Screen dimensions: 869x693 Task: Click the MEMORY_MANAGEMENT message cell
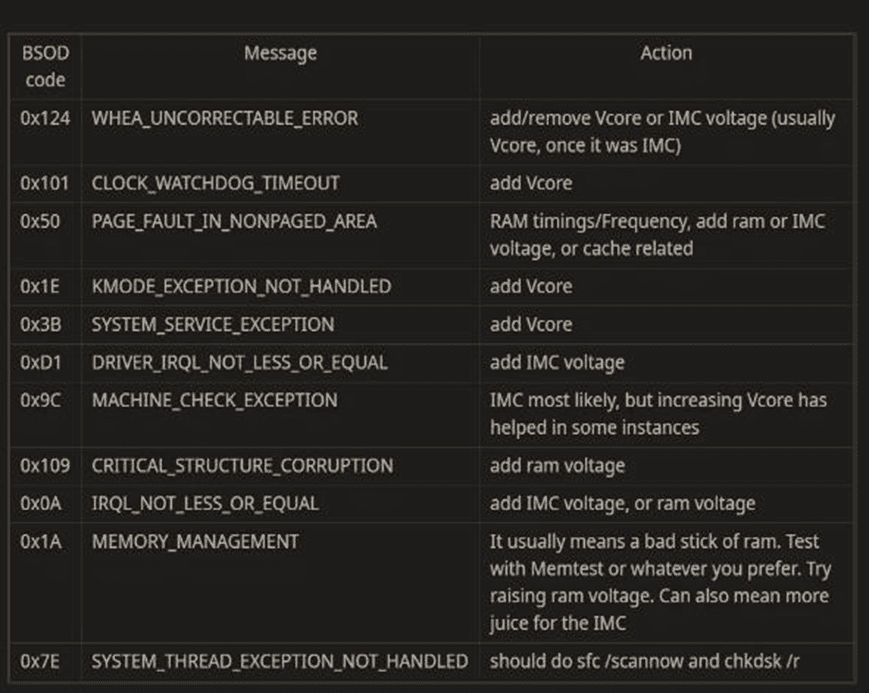click(x=195, y=542)
